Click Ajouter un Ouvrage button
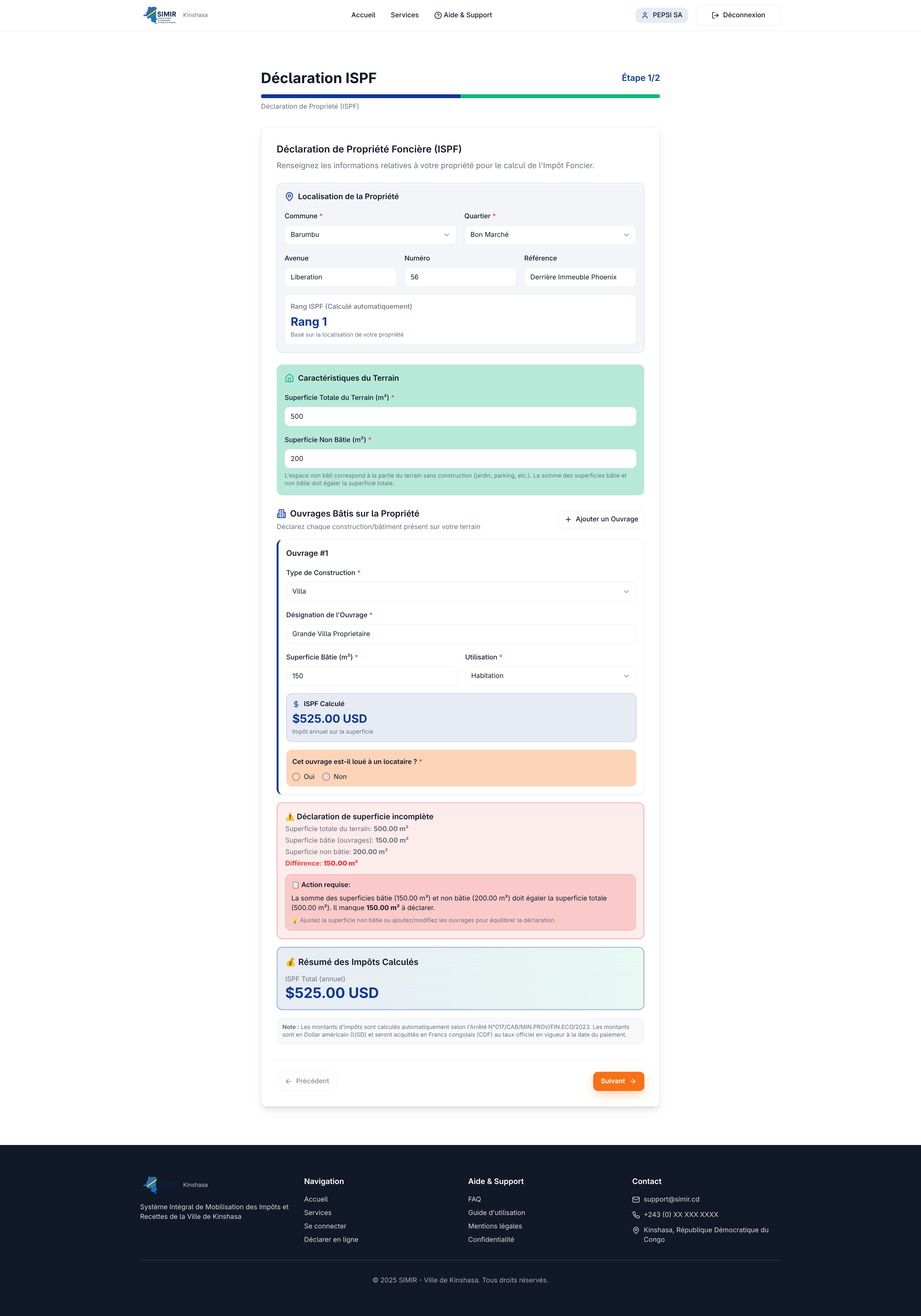The width and height of the screenshot is (921, 1316). 601,519
